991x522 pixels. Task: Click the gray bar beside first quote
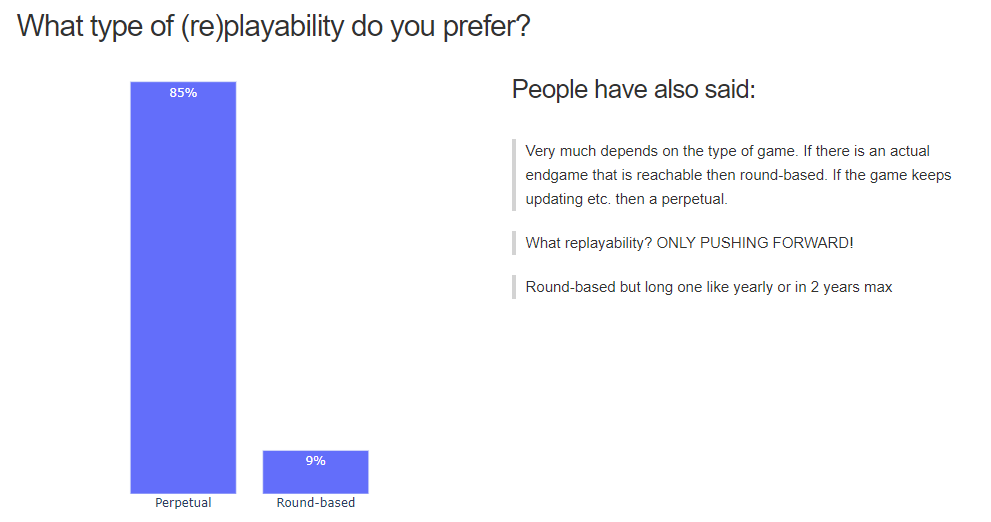[x=514, y=175]
